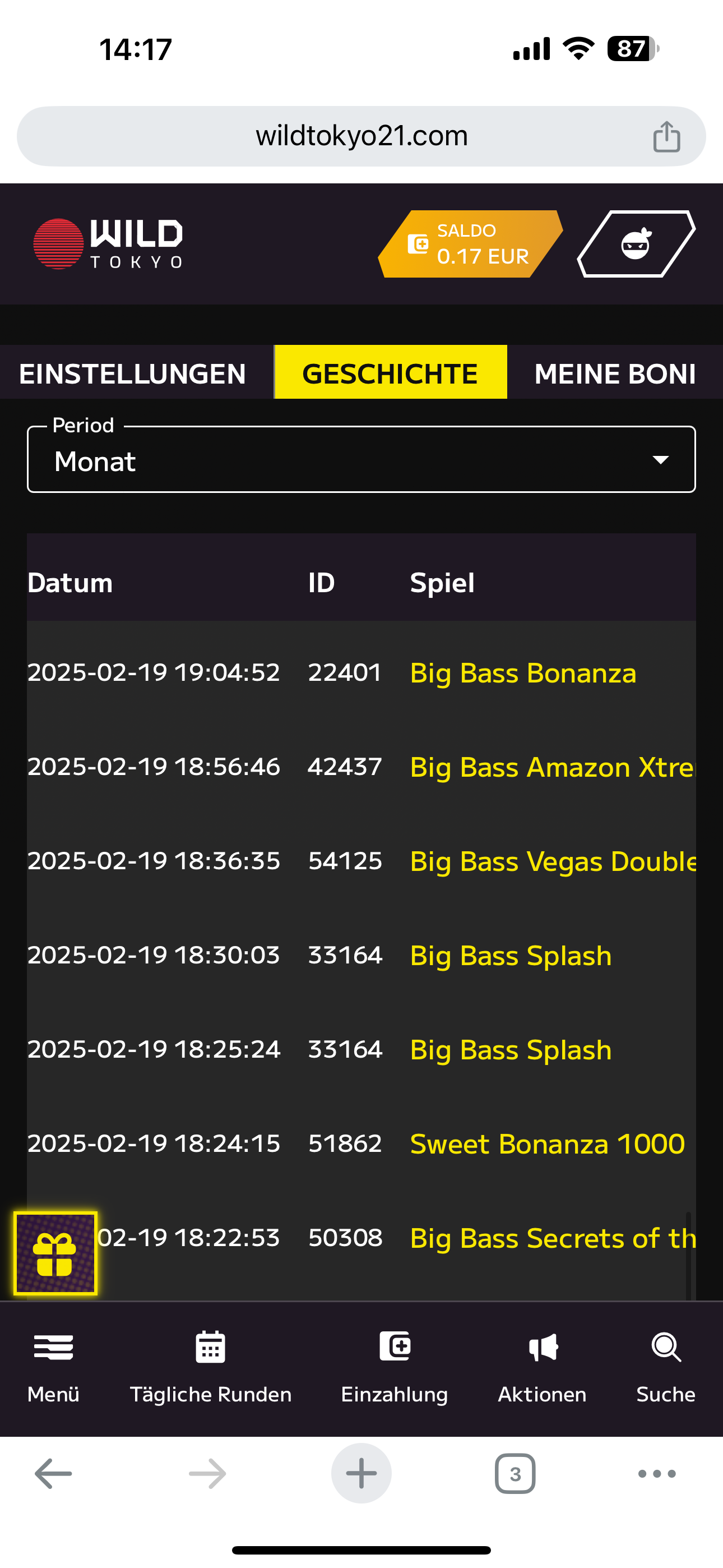Expand the Period dropdown showing Monat

click(x=361, y=460)
